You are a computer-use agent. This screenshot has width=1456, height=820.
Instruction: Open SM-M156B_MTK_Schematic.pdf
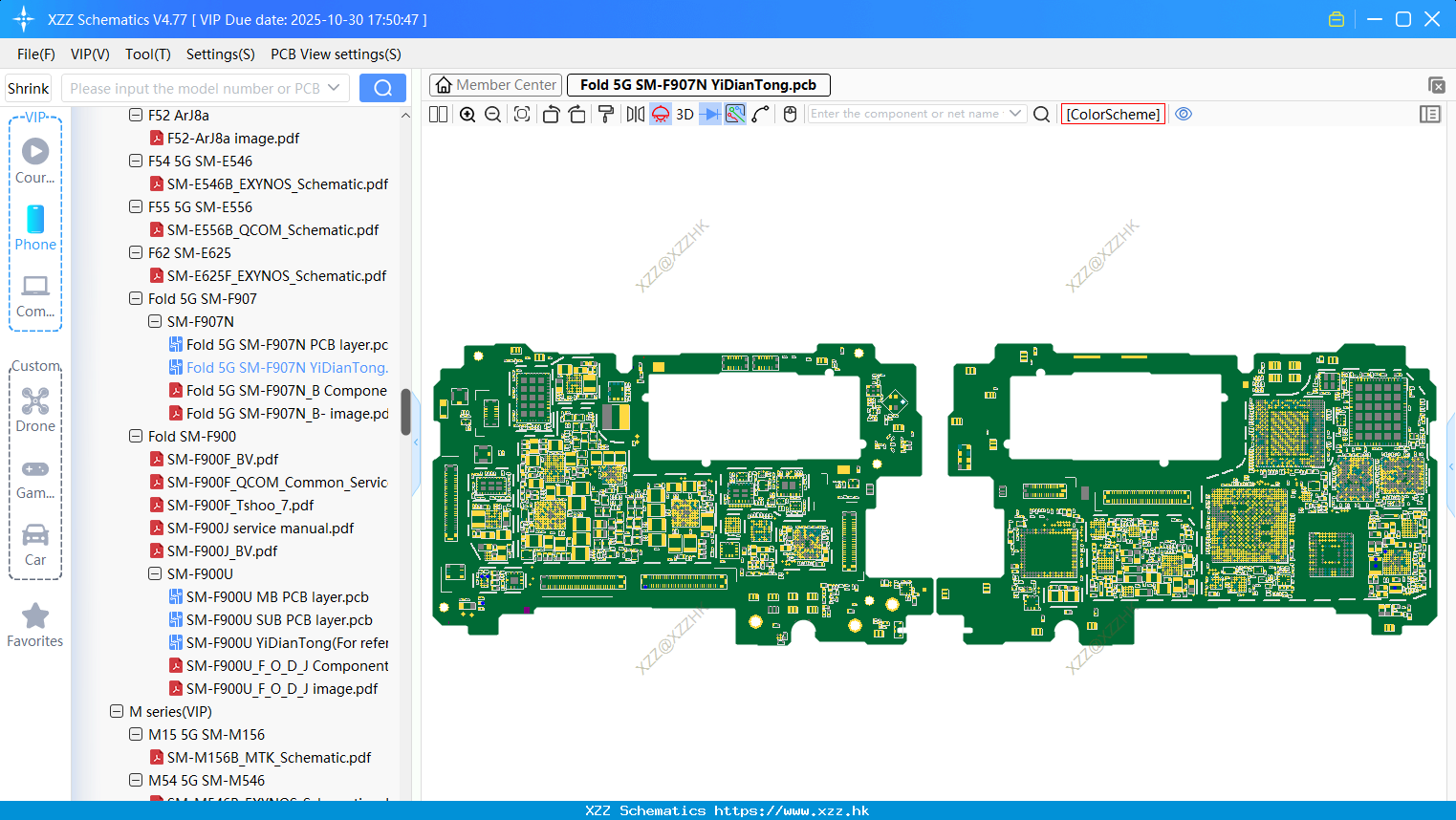[261, 757]
